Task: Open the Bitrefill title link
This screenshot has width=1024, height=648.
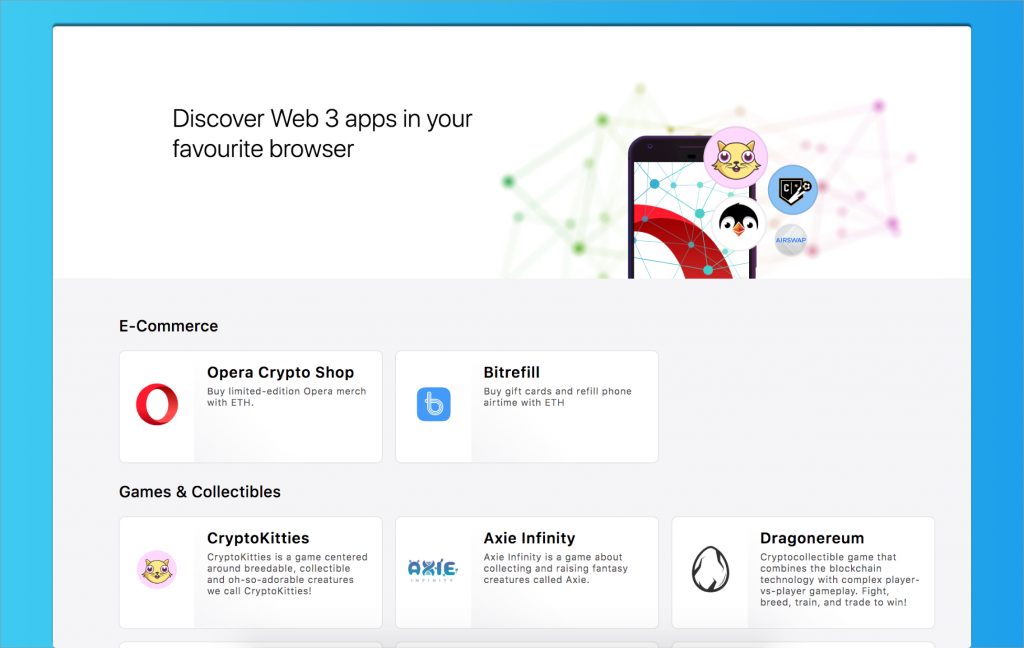Action: [511, 372]
